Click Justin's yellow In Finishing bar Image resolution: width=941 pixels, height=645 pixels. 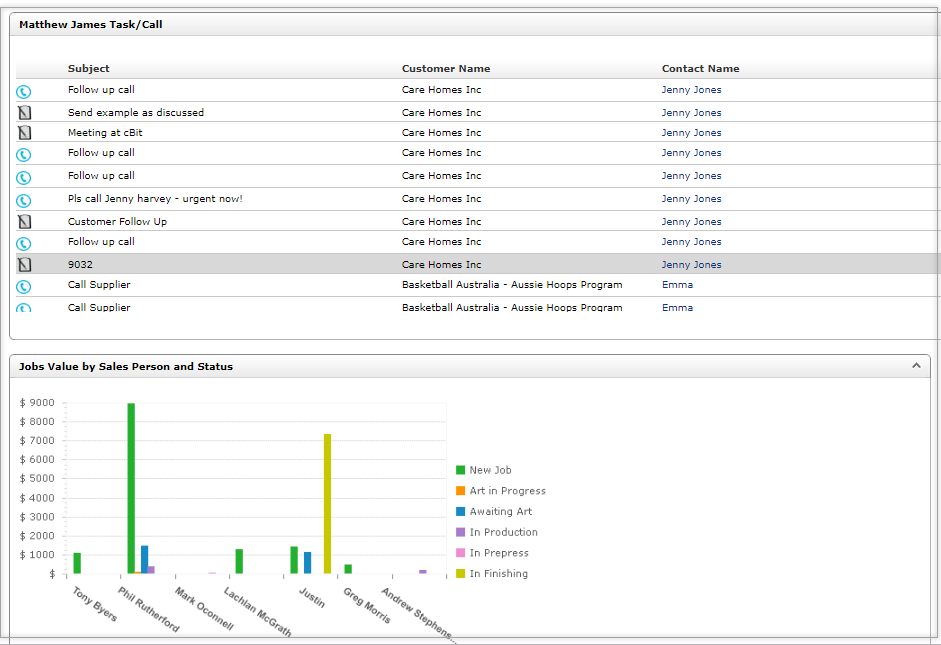click(327, 504)
